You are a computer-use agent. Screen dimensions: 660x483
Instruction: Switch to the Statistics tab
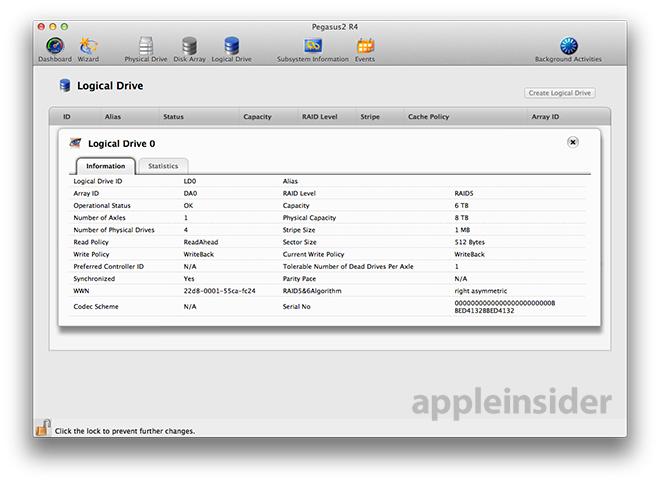[163, 166]
